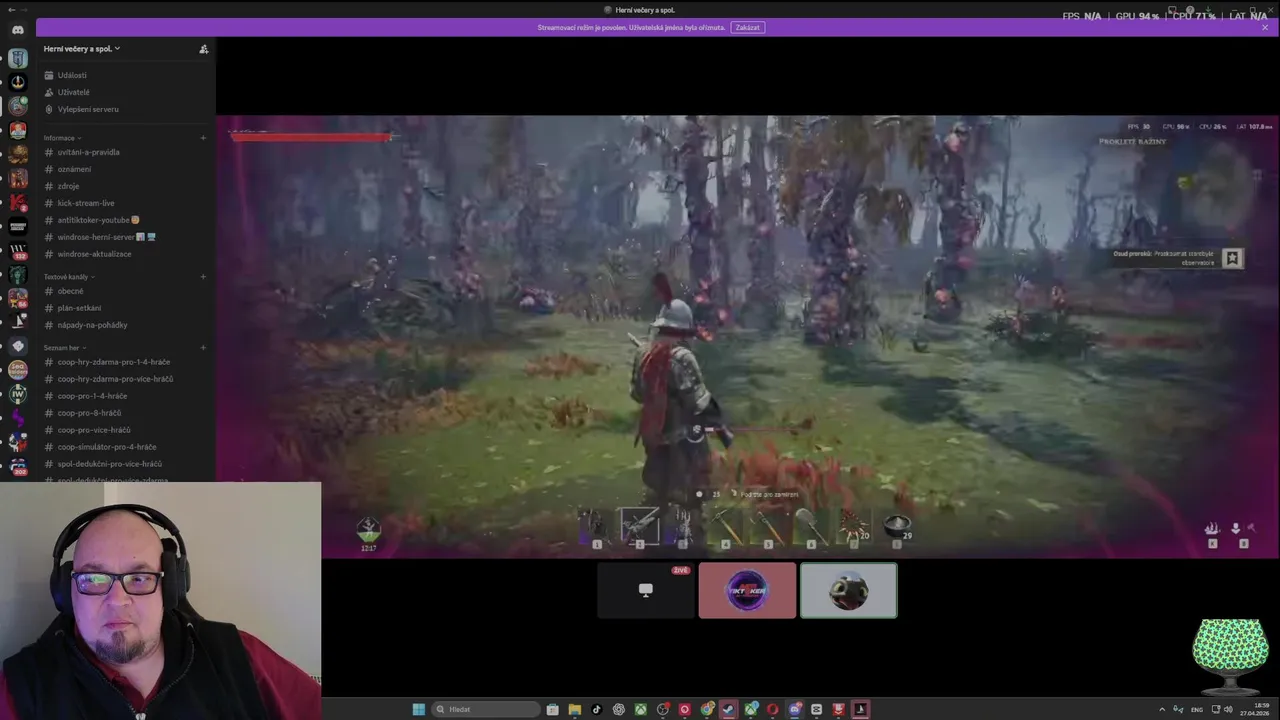Viewport: 1280px width, 720px height.
Task: Select the IW server icon
Action: click(x=18, y=394)
